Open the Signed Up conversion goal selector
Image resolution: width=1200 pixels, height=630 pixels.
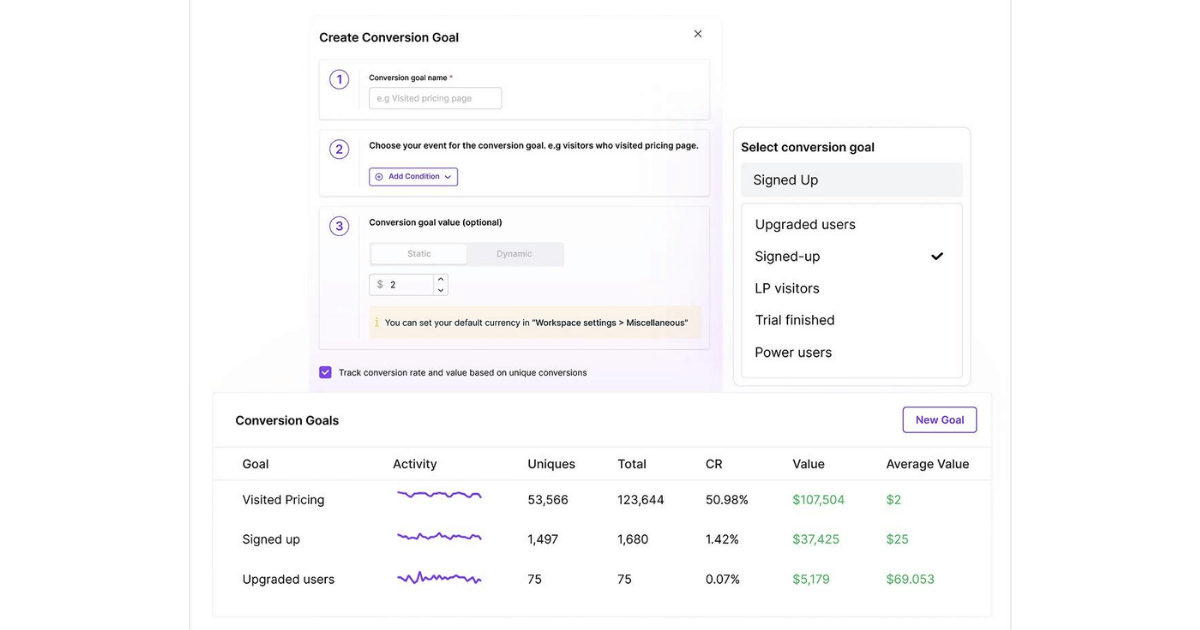[852, 180]
